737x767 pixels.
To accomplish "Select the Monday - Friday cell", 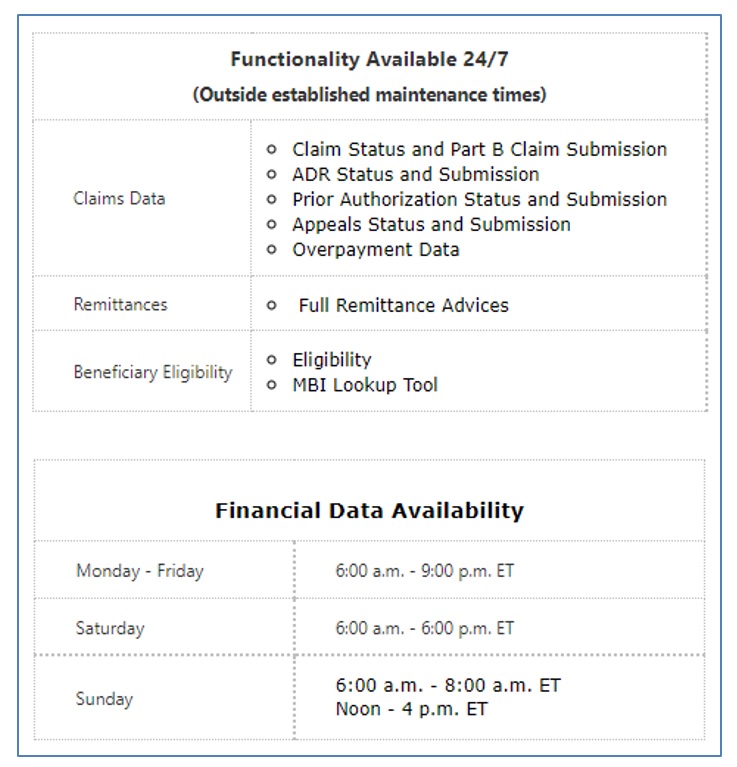I will pyautogui.click(x=139, y=571).
